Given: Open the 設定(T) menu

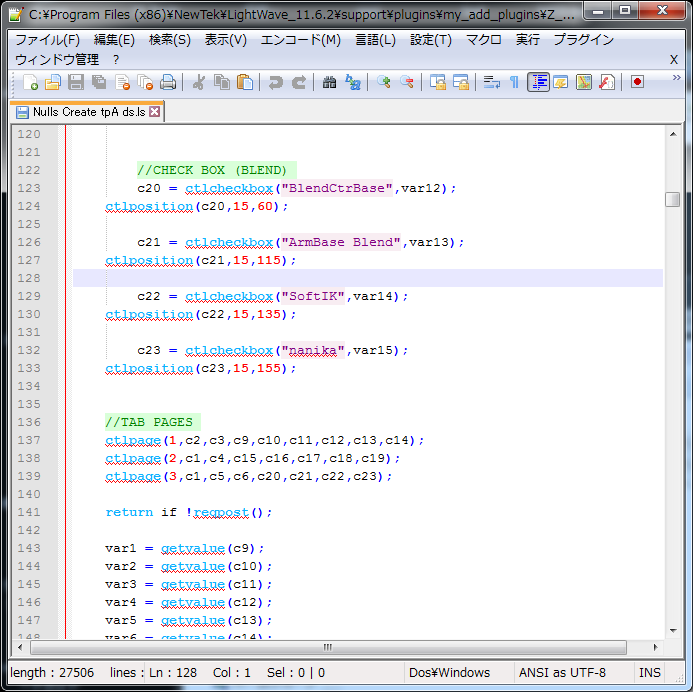Looking at the screenshot, I should (431, 40).
